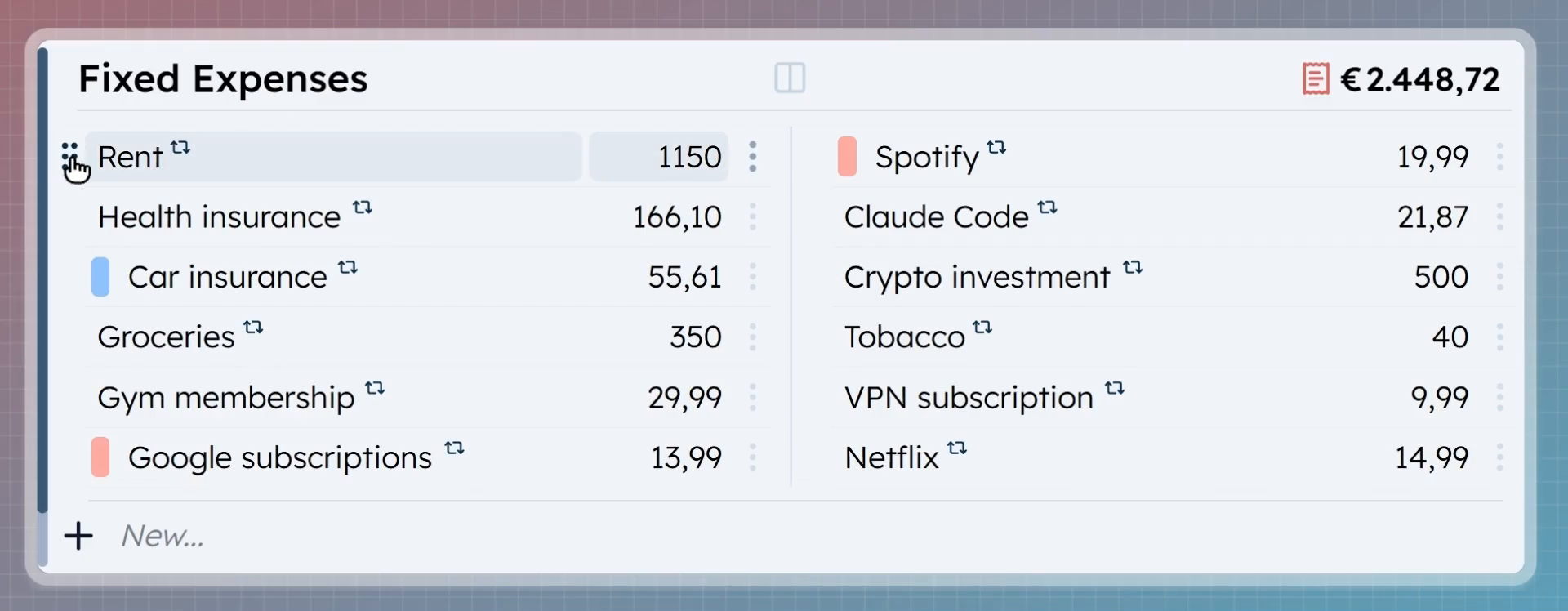Click the New... entry input field
The image size is (1568, 611).
coord(163,537)
